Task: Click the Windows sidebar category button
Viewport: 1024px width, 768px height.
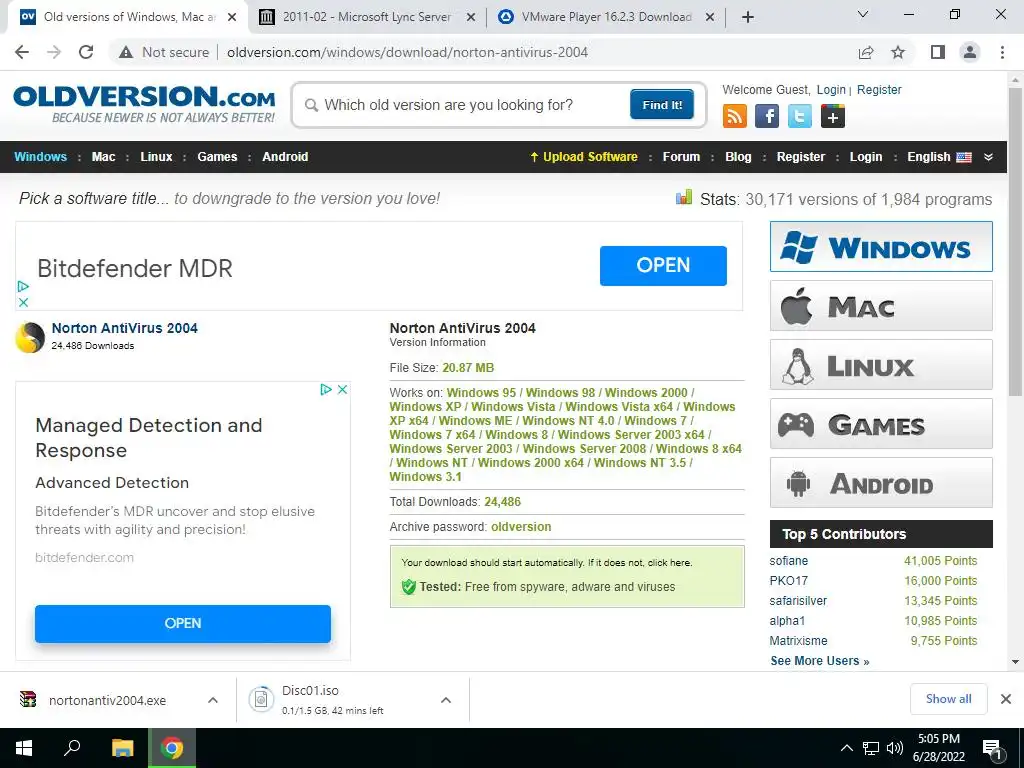Action: point(881,246)
